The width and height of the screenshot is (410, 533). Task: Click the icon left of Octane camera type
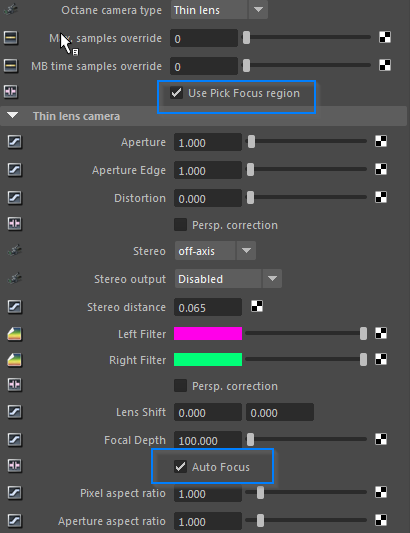[x=11, y=10]
